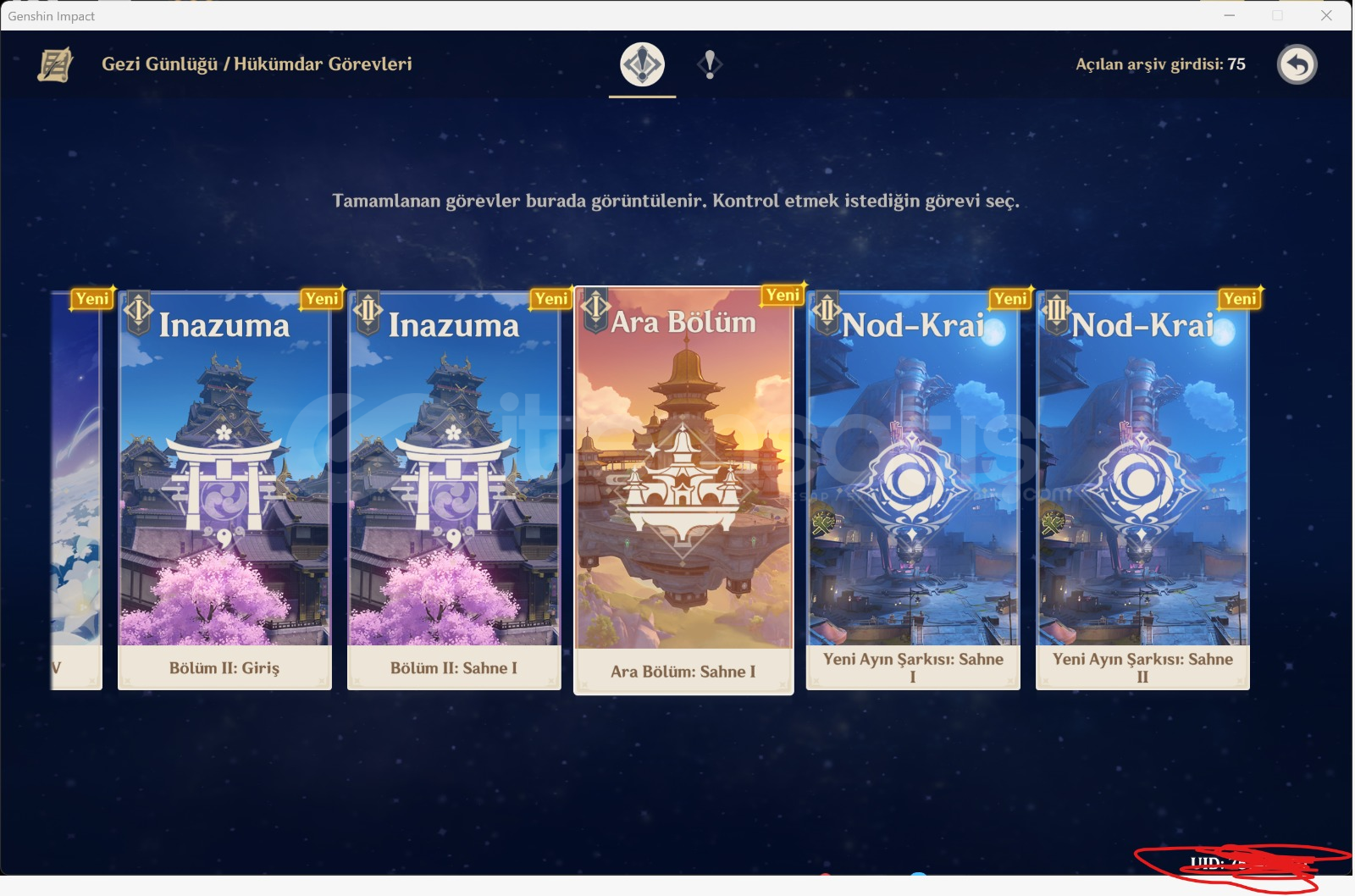Click the chapter I emblem on Inazuma Giriş card
Viewport: 1355px width, 896px height.
click(138, 312)
